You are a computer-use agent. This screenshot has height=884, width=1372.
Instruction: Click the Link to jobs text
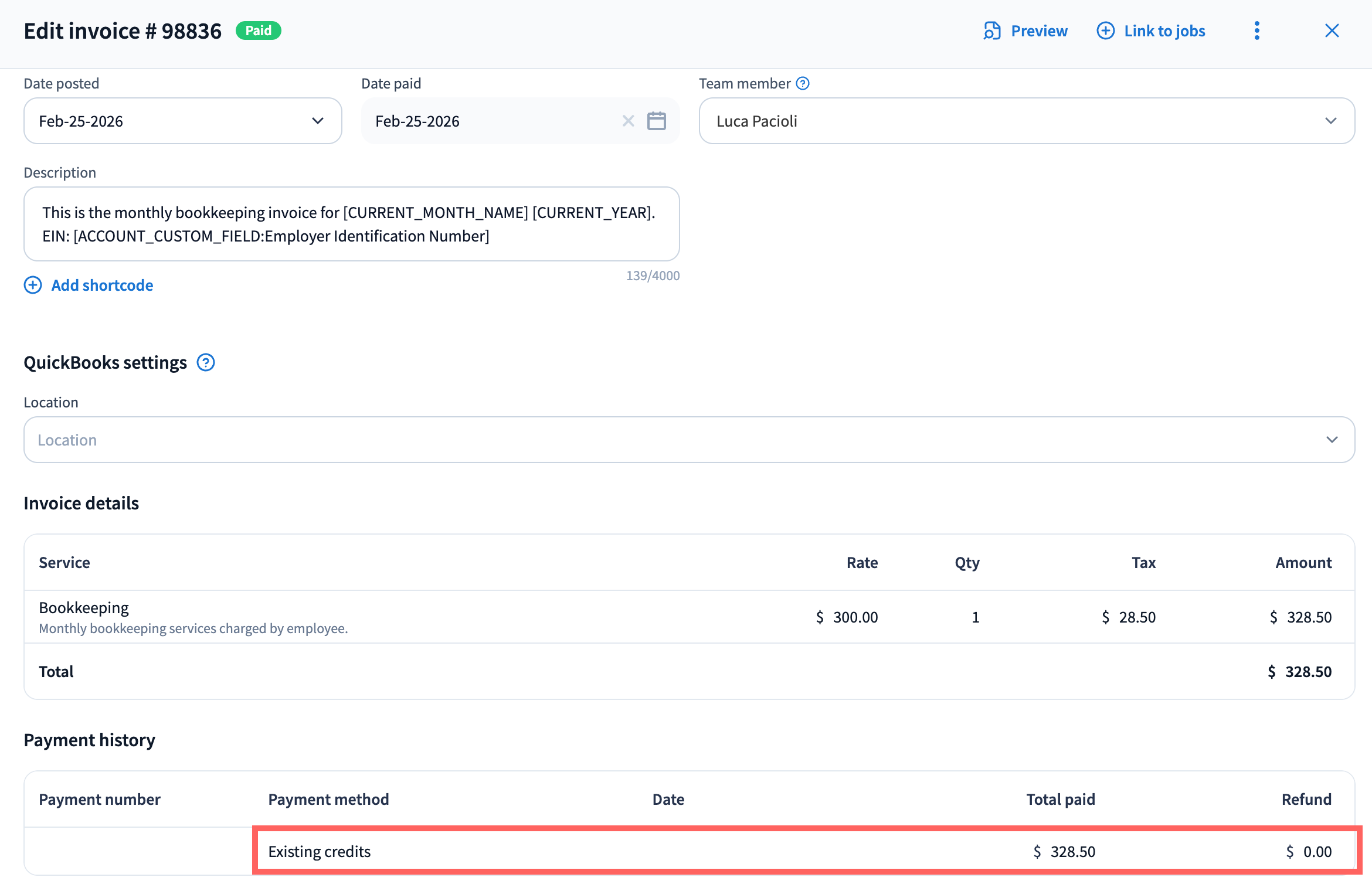click(1164, 30)
